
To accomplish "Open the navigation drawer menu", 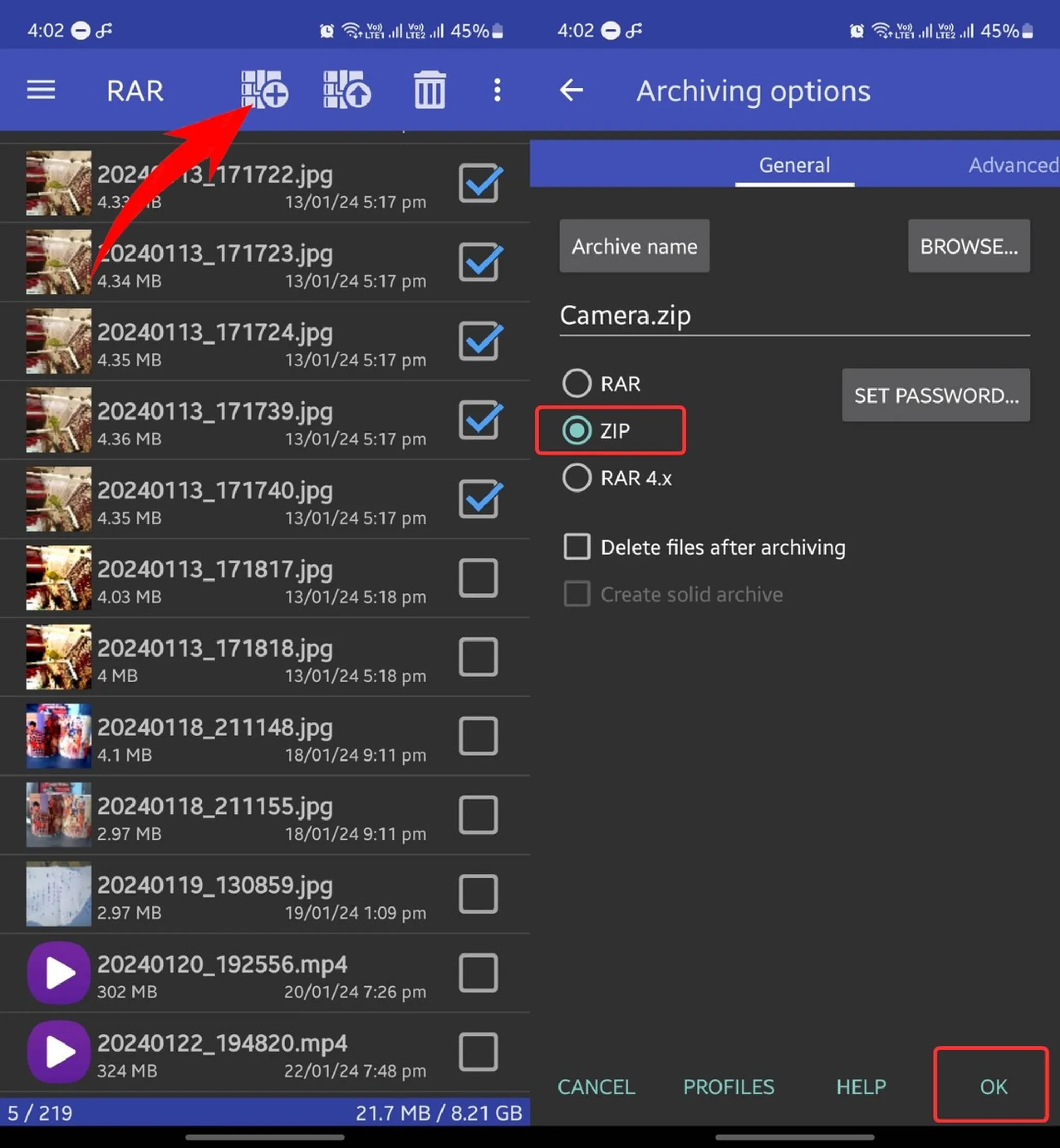I will coord(40,91).
